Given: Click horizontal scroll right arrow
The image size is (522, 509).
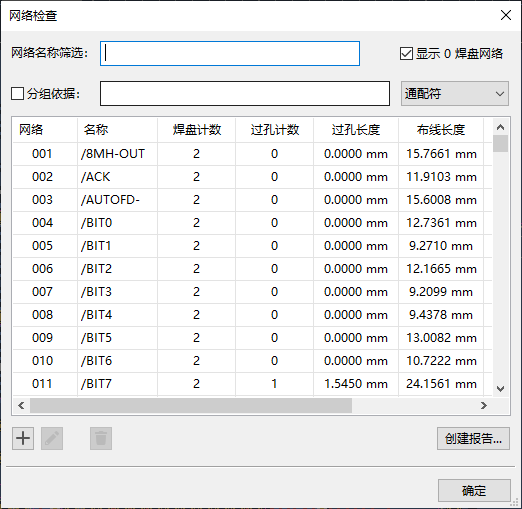Looking at the screenshot, I should [x=484, y=405].
